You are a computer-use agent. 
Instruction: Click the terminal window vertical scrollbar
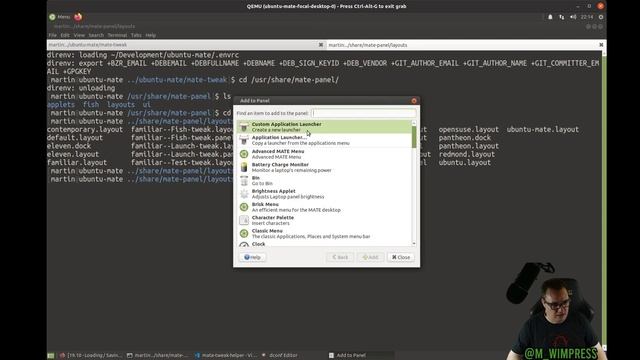coord(604,200)
